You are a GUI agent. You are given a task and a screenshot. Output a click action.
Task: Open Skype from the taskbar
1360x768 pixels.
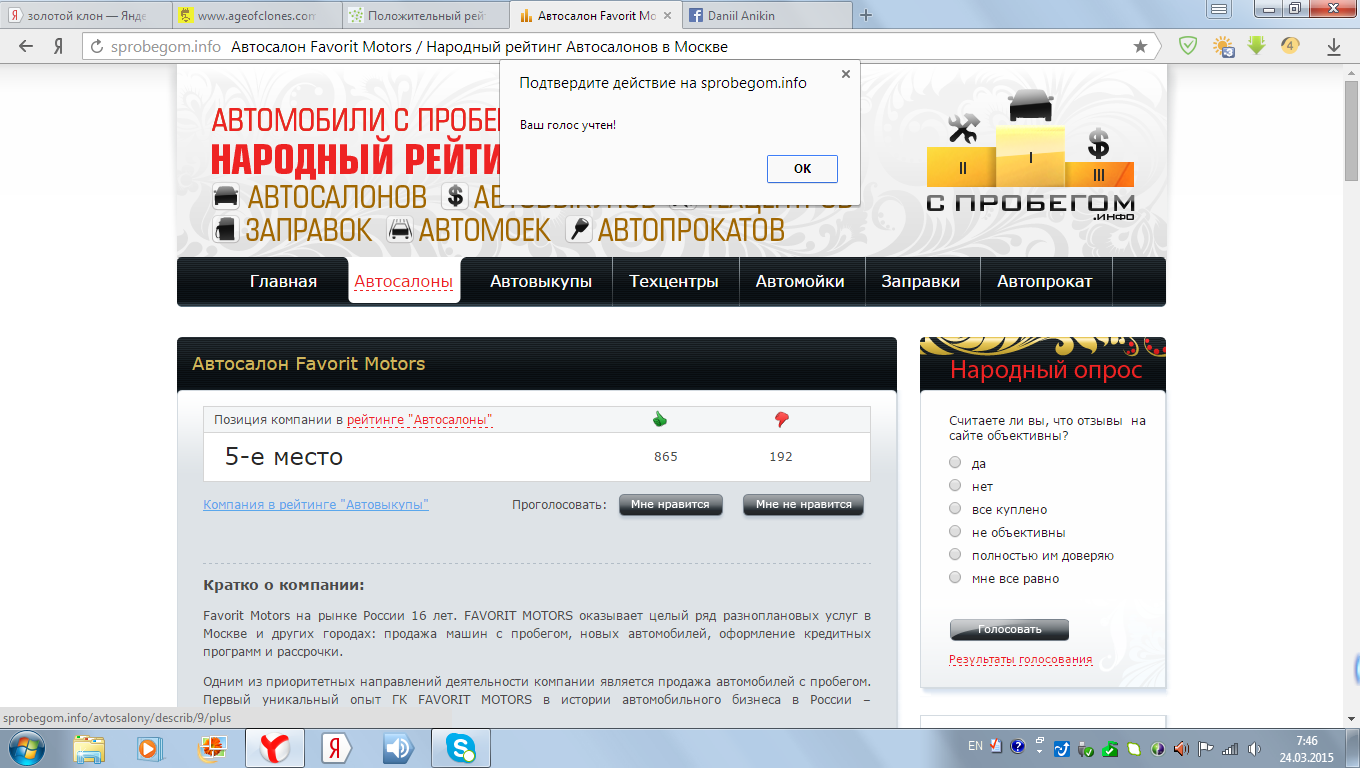[x=461, y=748]
